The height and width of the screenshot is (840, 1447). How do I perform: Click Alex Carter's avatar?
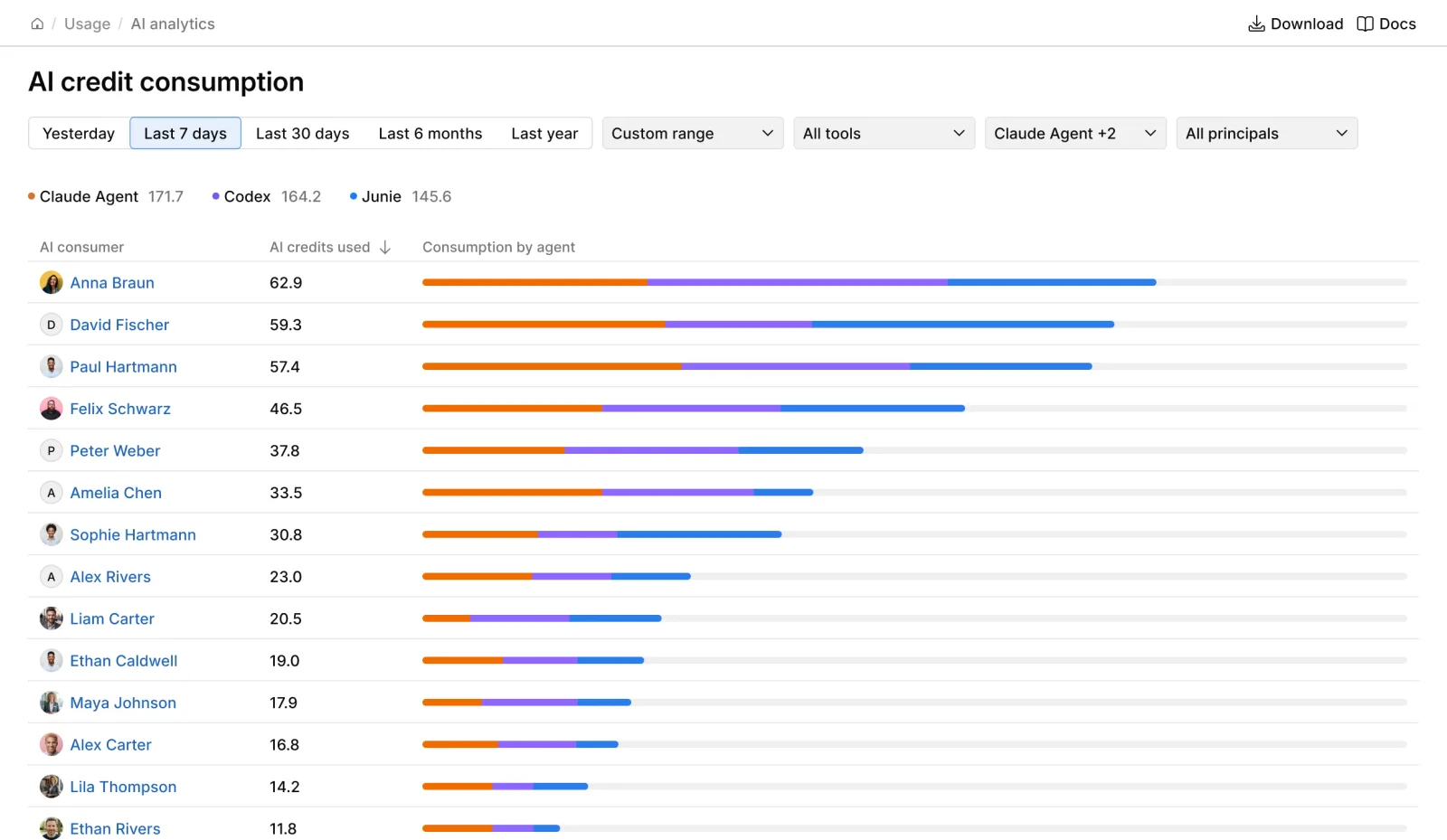pos(52,745)
